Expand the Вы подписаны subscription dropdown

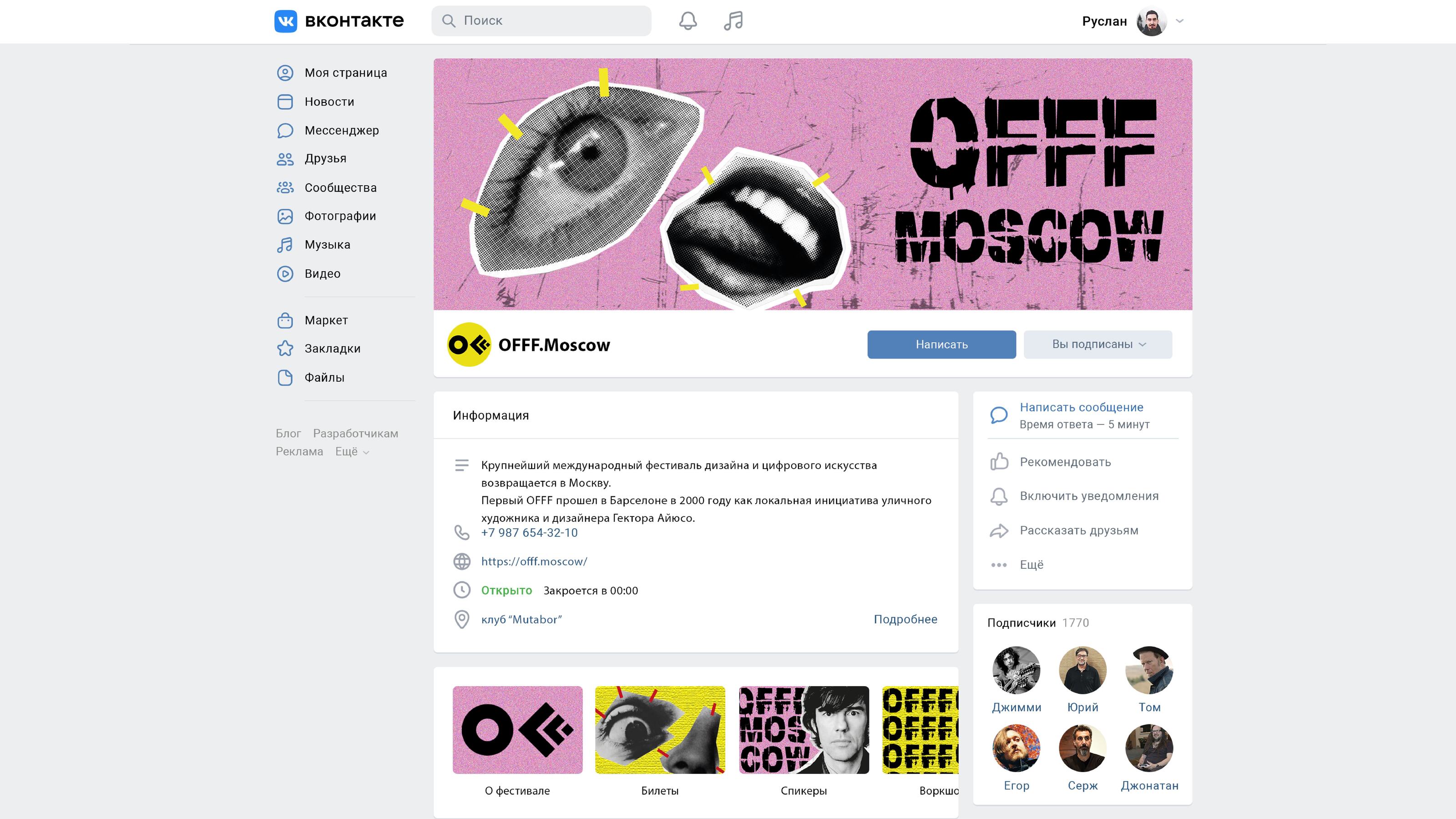[1097, 344]
